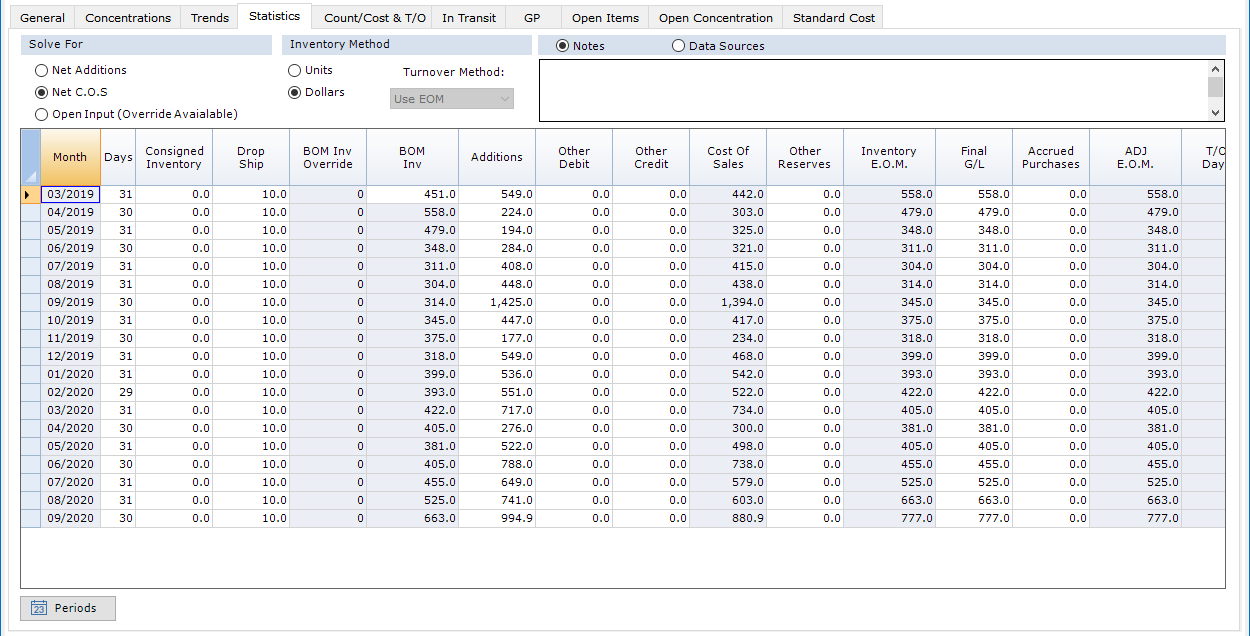
Task: Select the Dollars radio button
Action: click(x=294, y=92)
